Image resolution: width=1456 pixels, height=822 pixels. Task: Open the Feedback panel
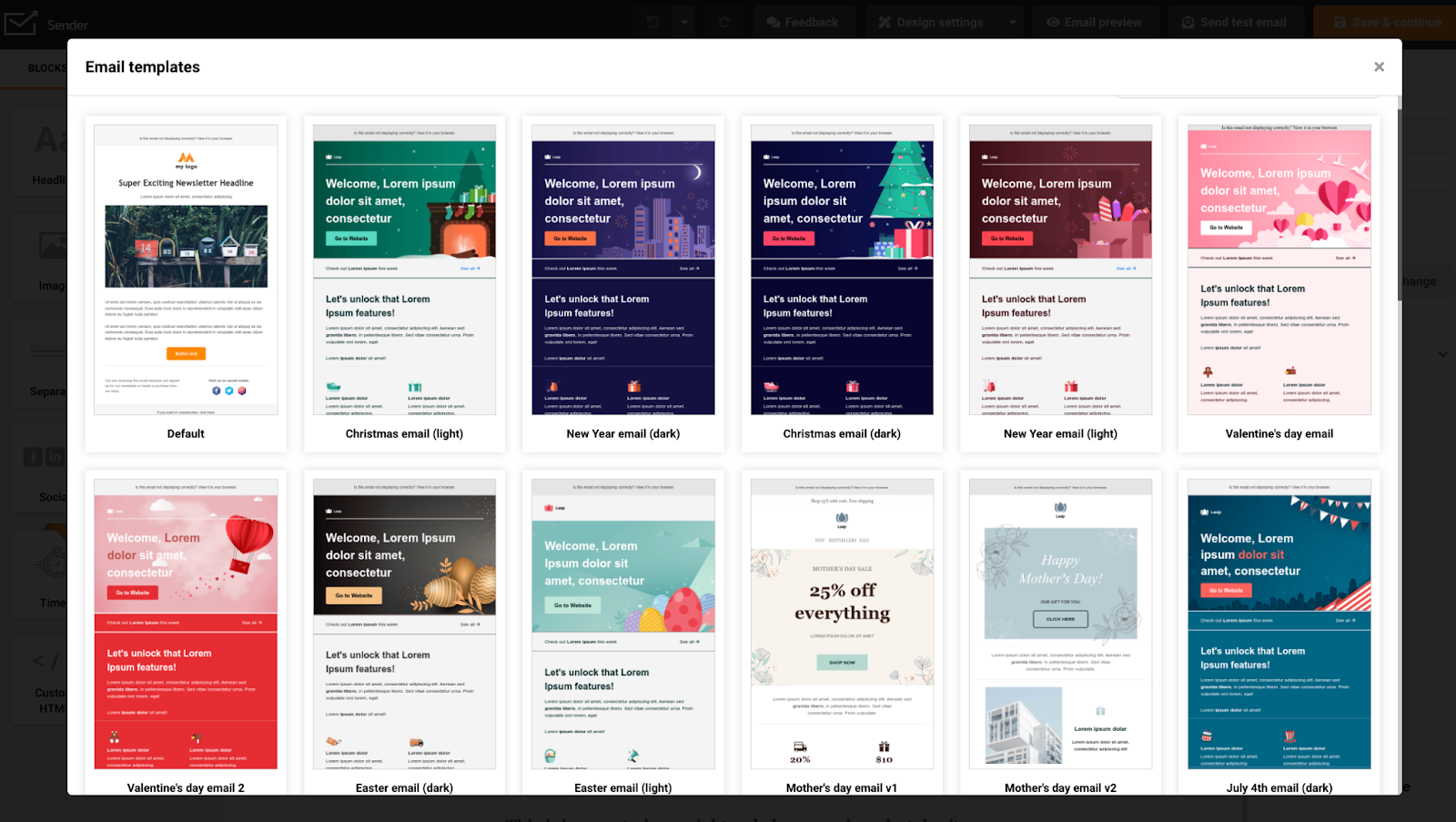(804, 22)
